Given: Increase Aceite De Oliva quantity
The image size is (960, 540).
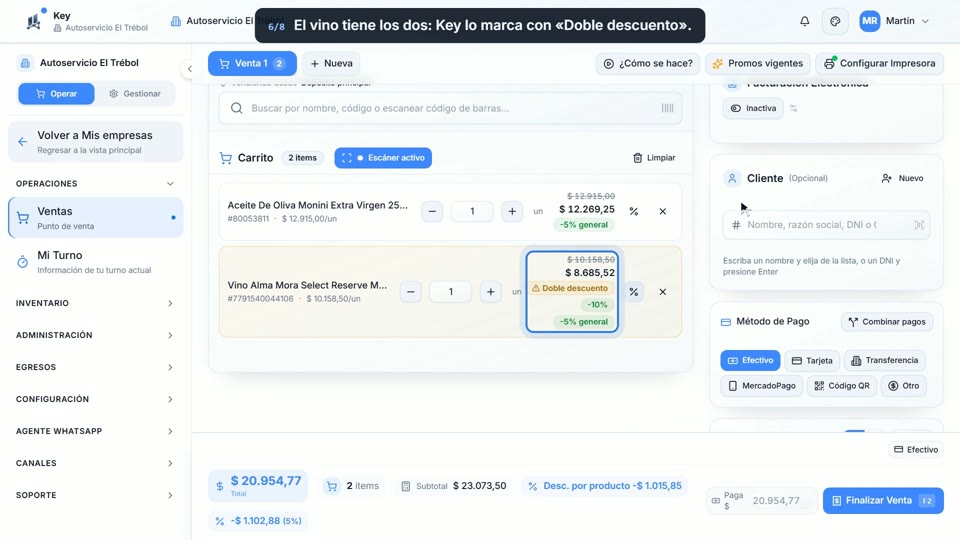Looking at the screenshot, I should [x=512, y=211].
